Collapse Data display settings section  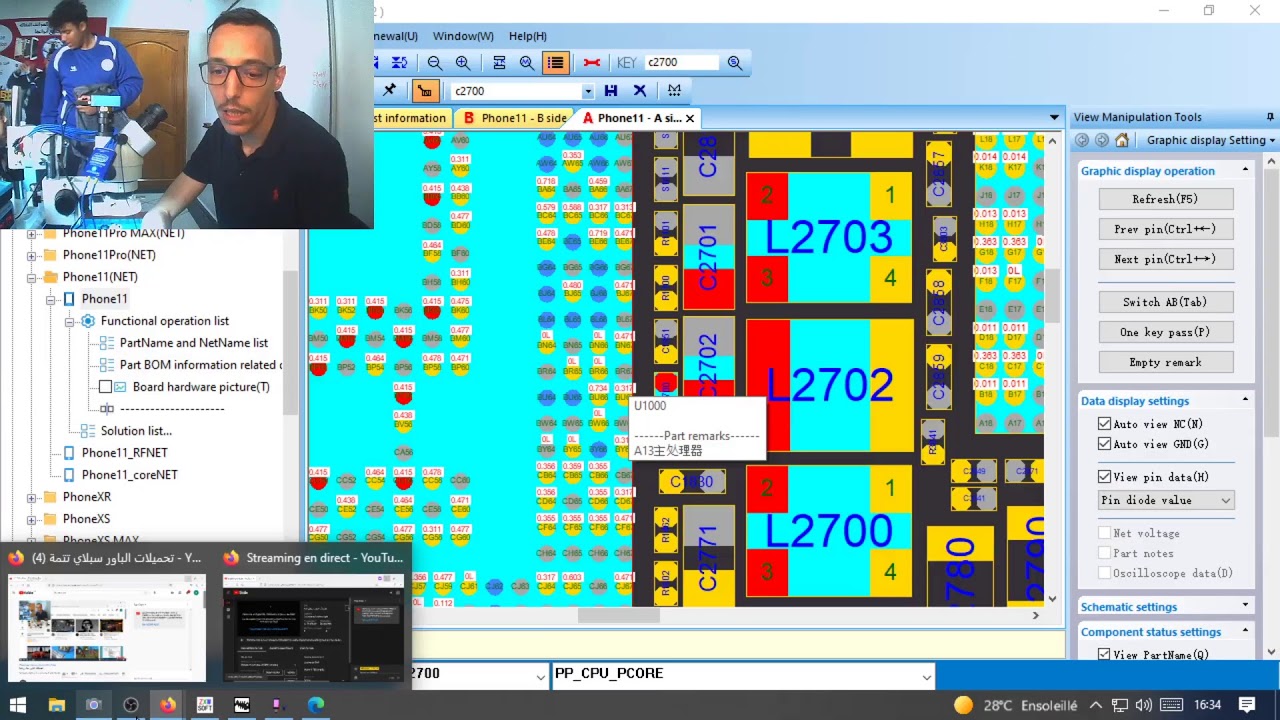pyautogui.click(x=1245, y=400)
